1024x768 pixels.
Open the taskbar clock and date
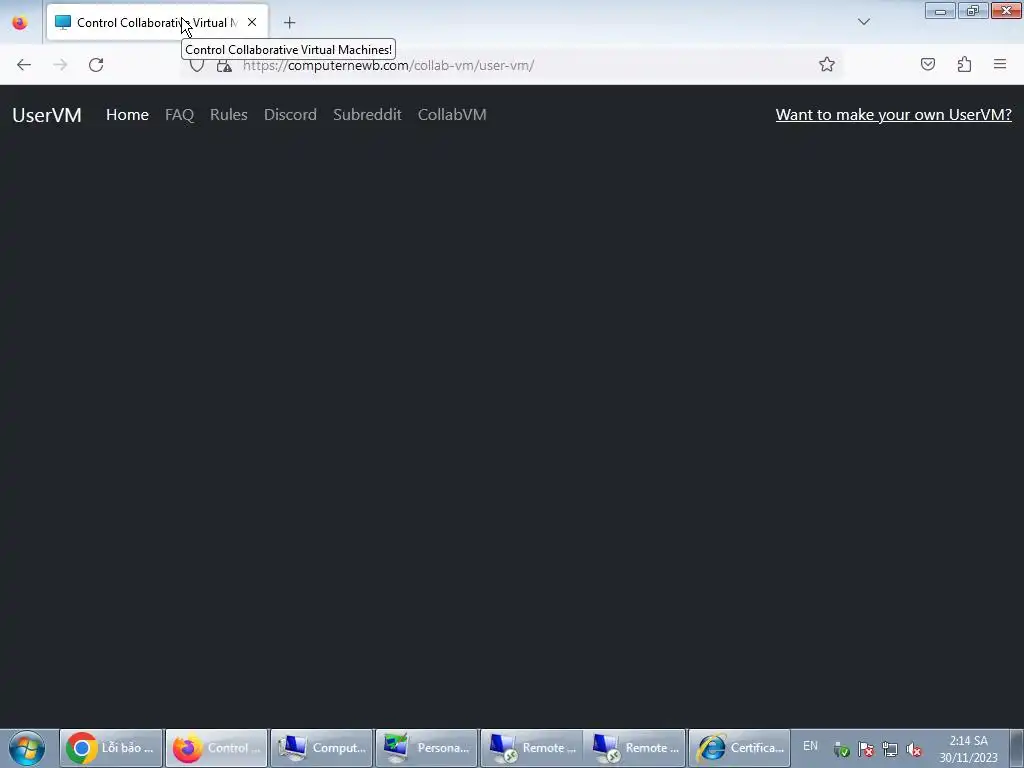(968, 749)
